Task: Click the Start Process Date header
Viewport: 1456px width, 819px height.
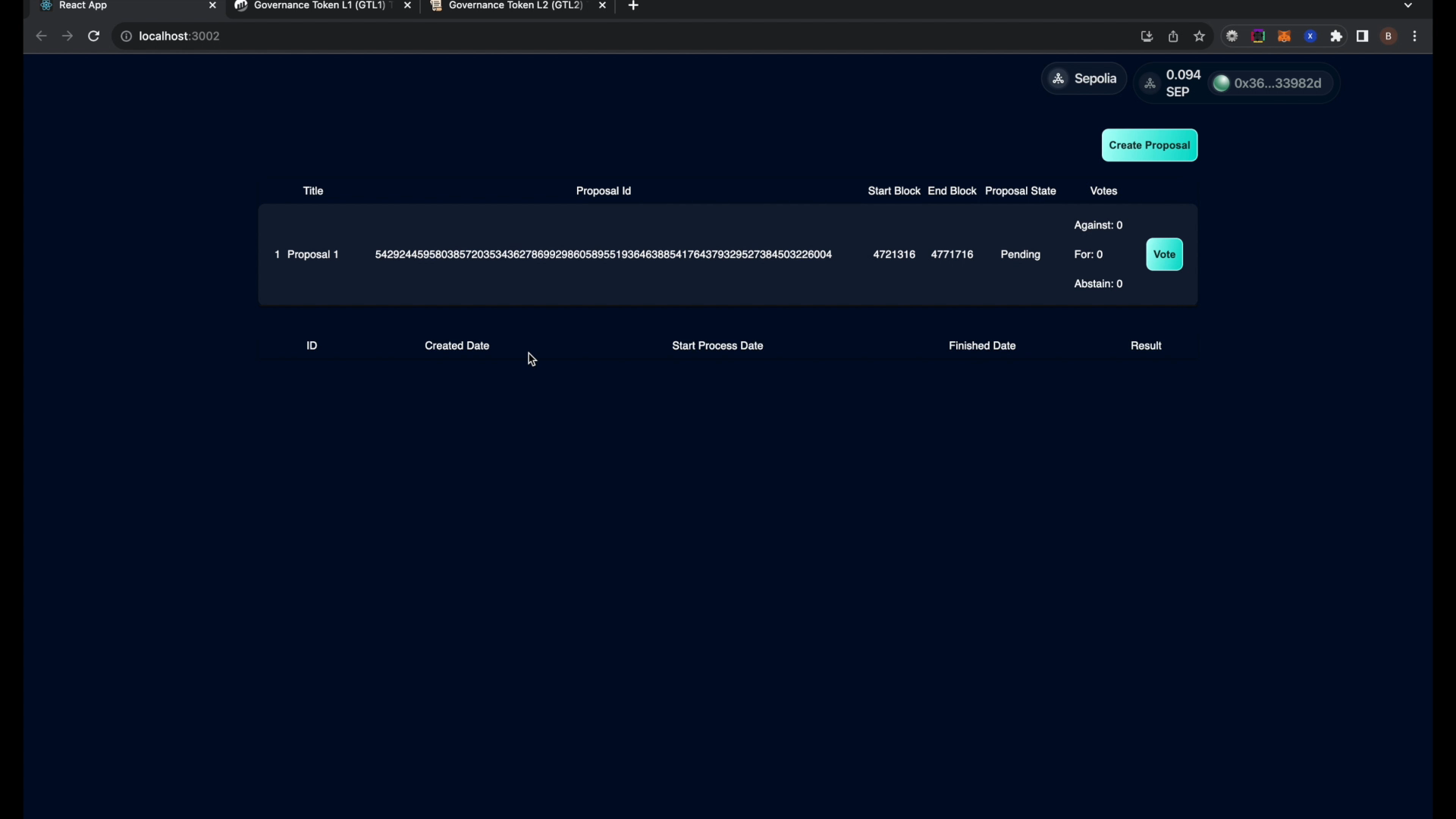Action: point(717,346)
